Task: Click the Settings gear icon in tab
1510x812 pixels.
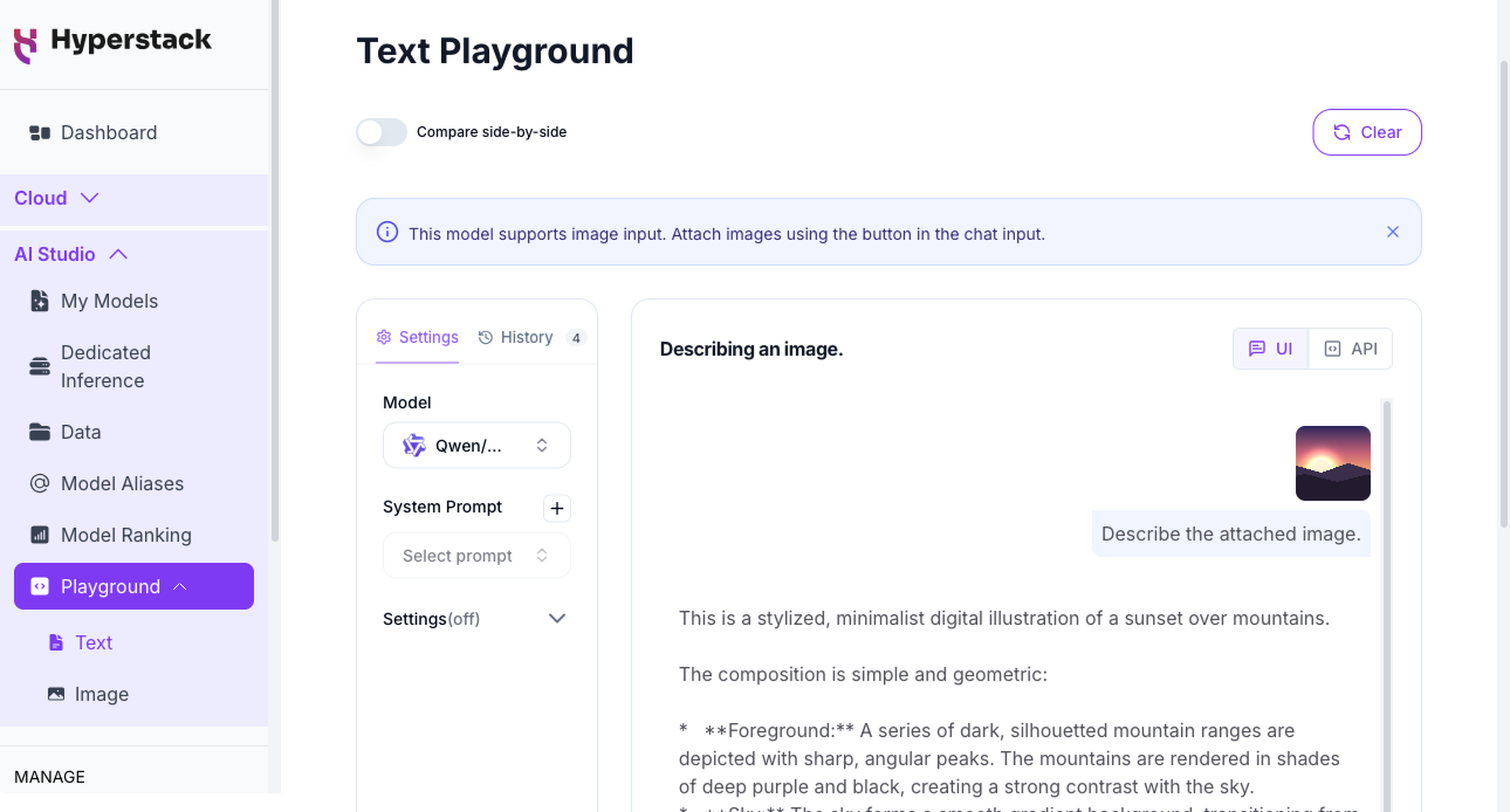Action: 384,337
